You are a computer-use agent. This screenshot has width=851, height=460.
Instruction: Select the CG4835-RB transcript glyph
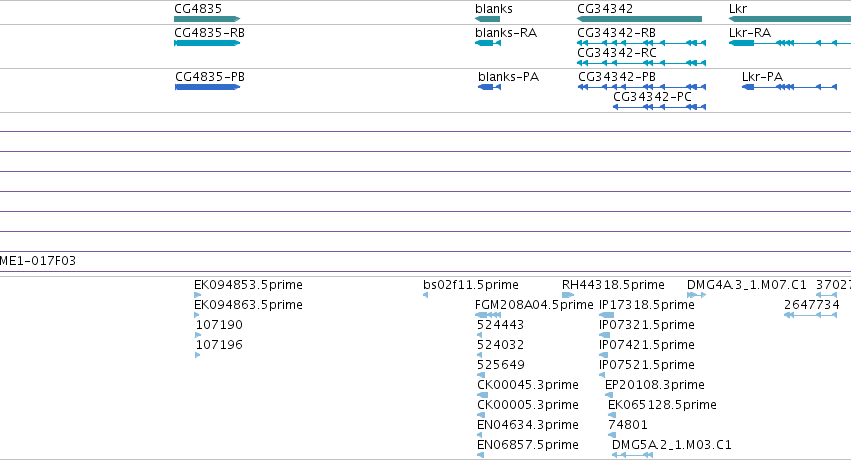coord(207,43)
